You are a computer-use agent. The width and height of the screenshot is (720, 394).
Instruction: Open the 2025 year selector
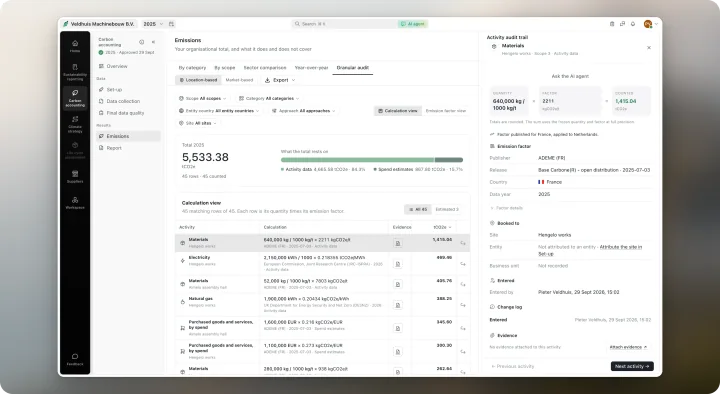pyautogui.click(x=153, y=24)
